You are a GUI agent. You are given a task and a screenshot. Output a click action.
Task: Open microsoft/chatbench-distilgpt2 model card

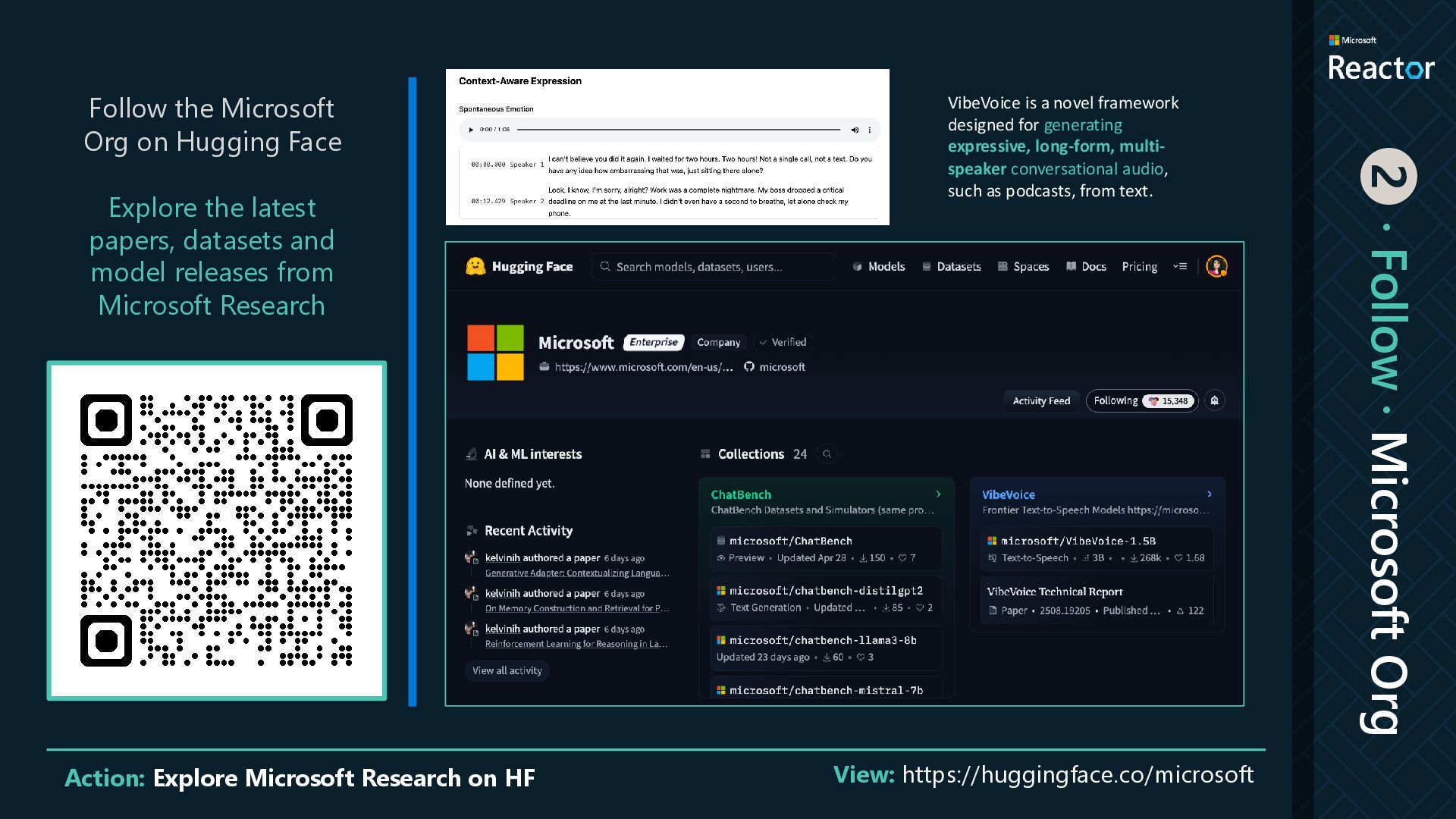pyautogui.click(x=826, y=598)
